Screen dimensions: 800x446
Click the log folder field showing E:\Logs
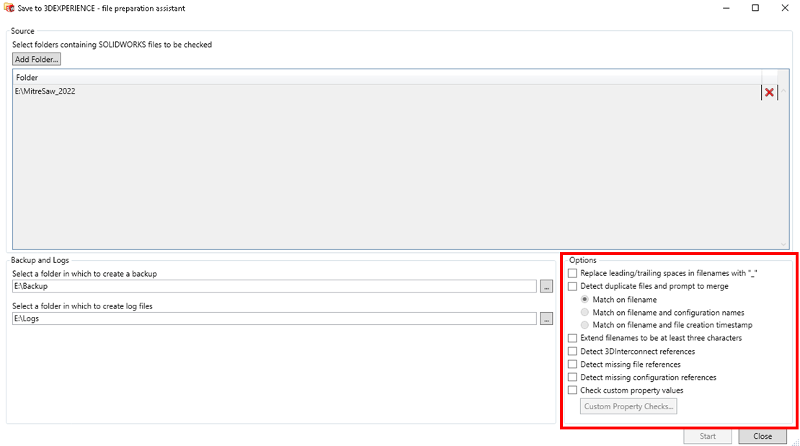coord(274,318)
